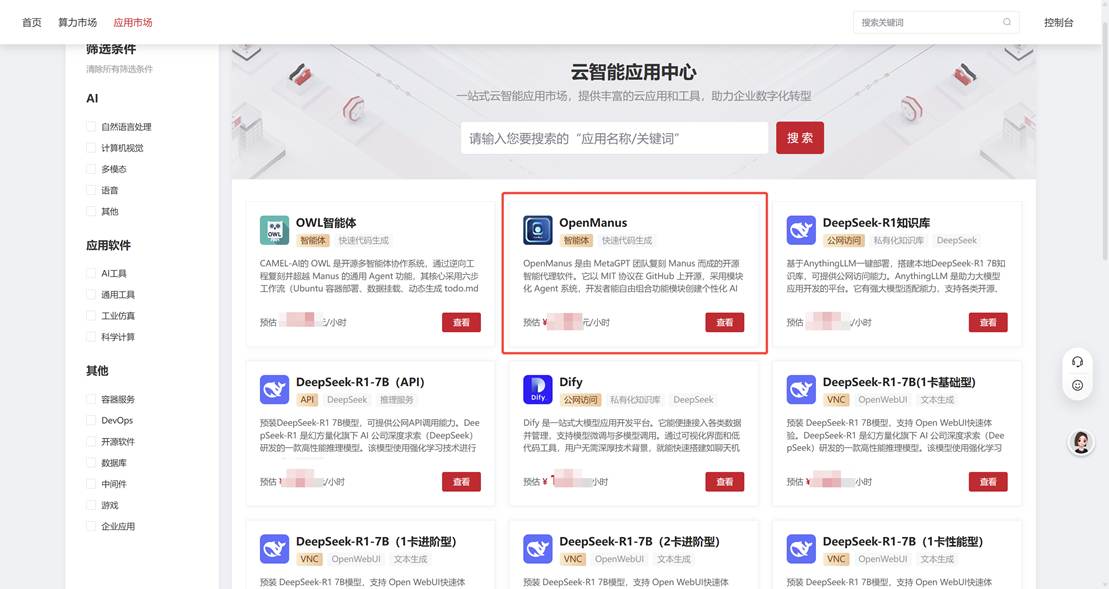This screenshot has width=1109, height=589.
Task: Click the OWL智能体 card title
Action: tap(325, 223)
